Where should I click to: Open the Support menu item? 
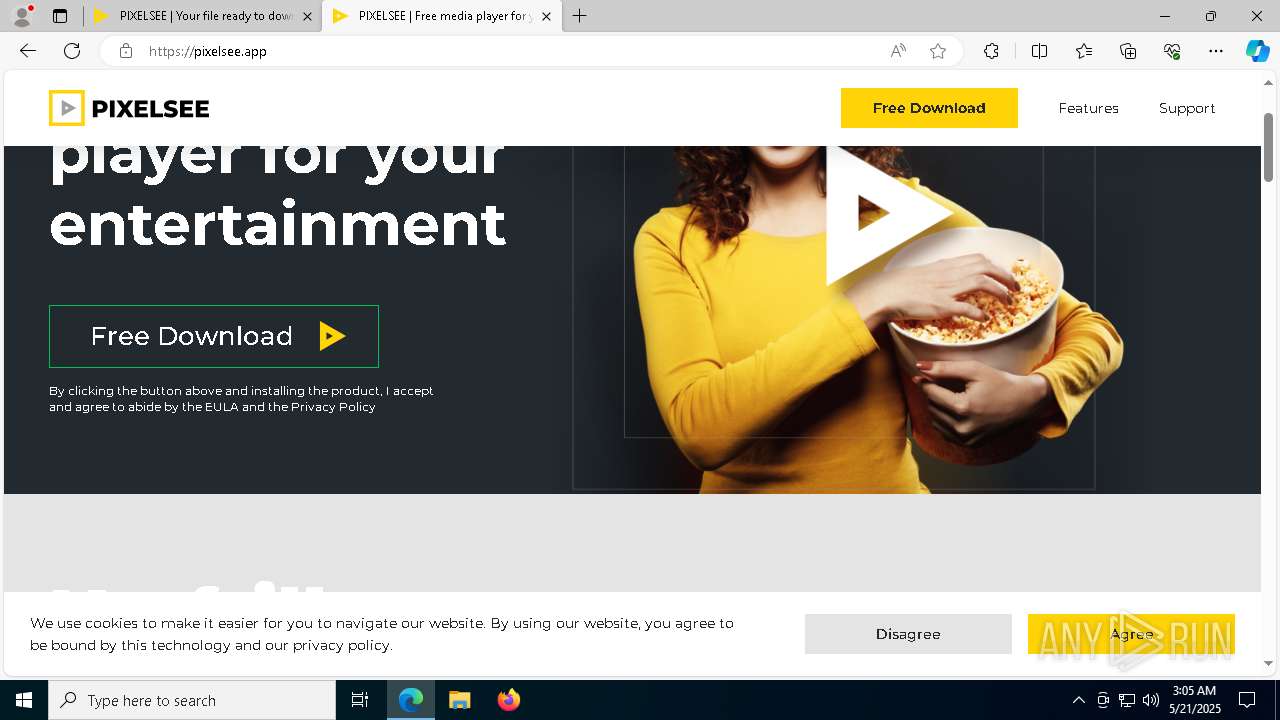point(1187,108)
